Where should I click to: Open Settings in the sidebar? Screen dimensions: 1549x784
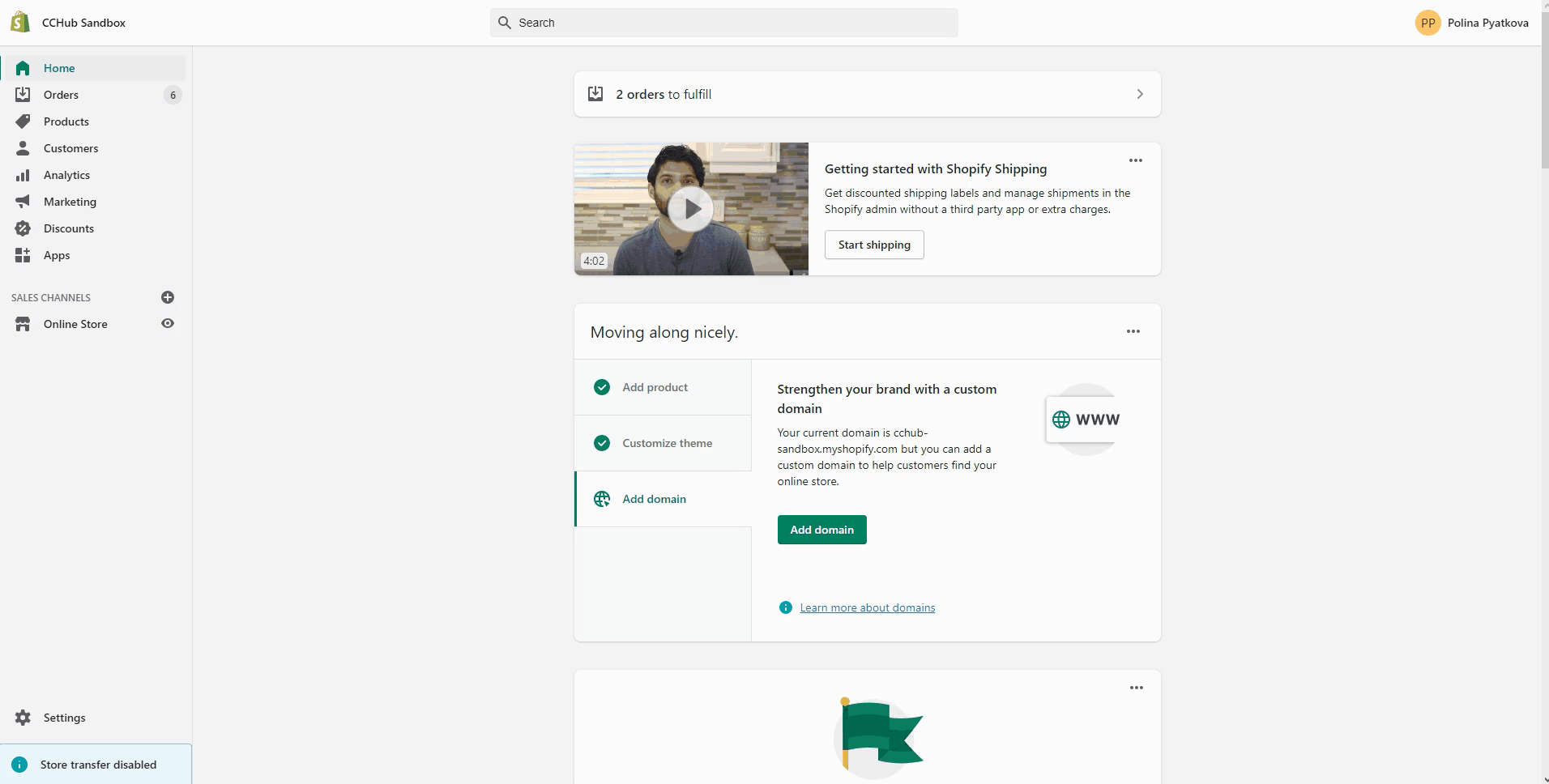tap(64, 718)
